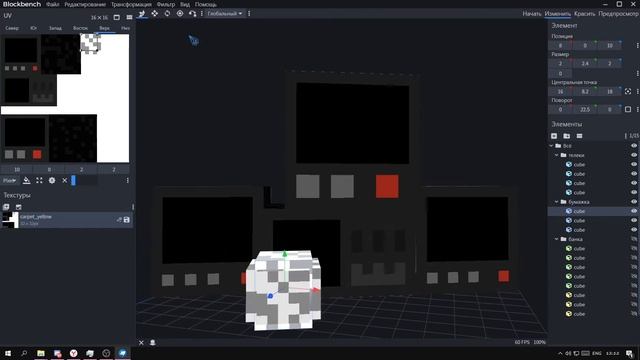Switch to the Начать mode
The width and height of the screenshot is (640, 360).
point(532,13)
